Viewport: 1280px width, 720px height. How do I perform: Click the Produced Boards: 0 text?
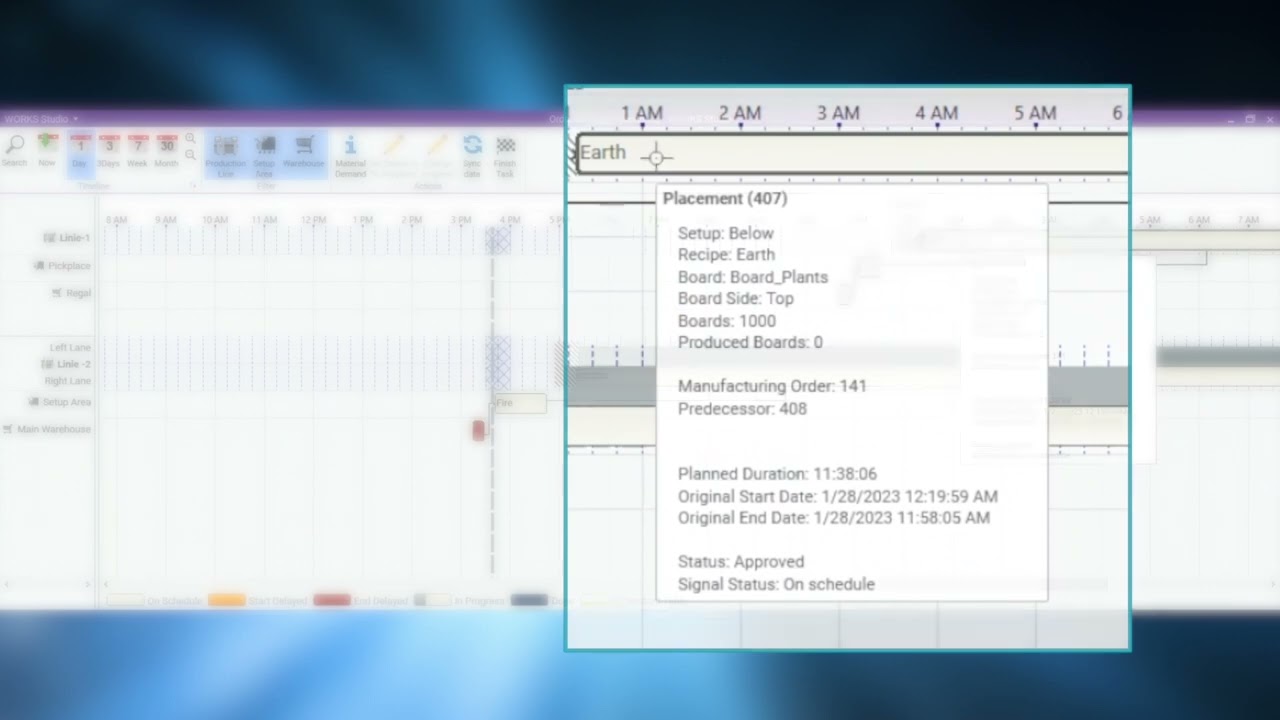point(750,342)
